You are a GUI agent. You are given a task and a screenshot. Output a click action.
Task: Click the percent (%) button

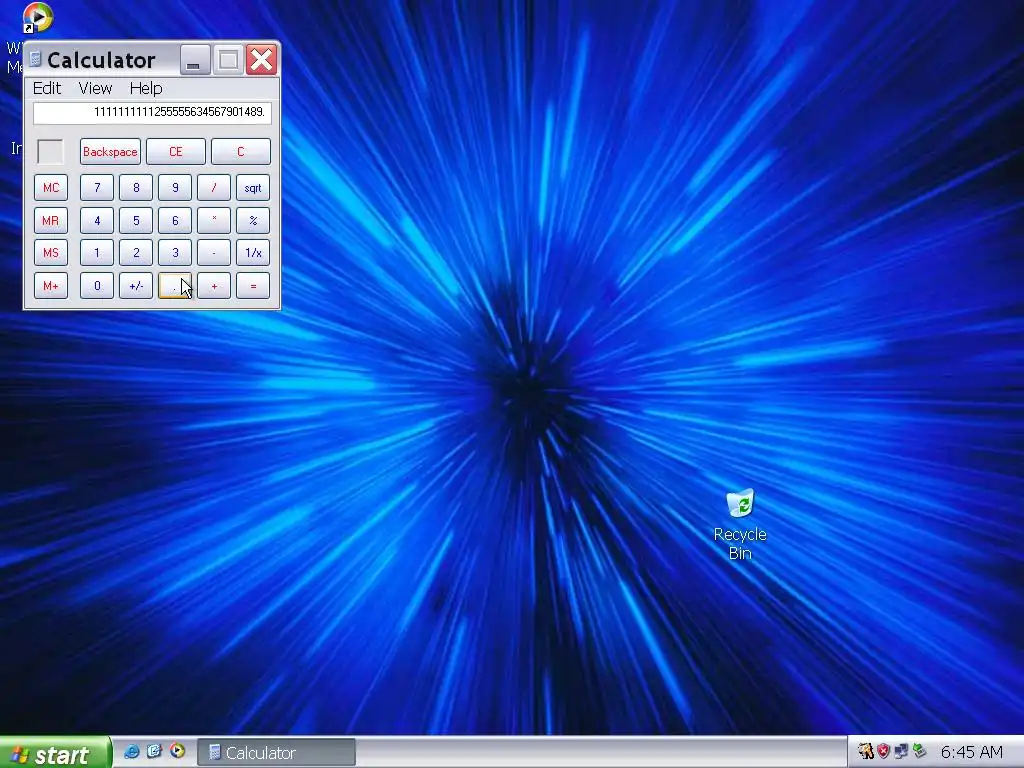click(x=253, y=221)
